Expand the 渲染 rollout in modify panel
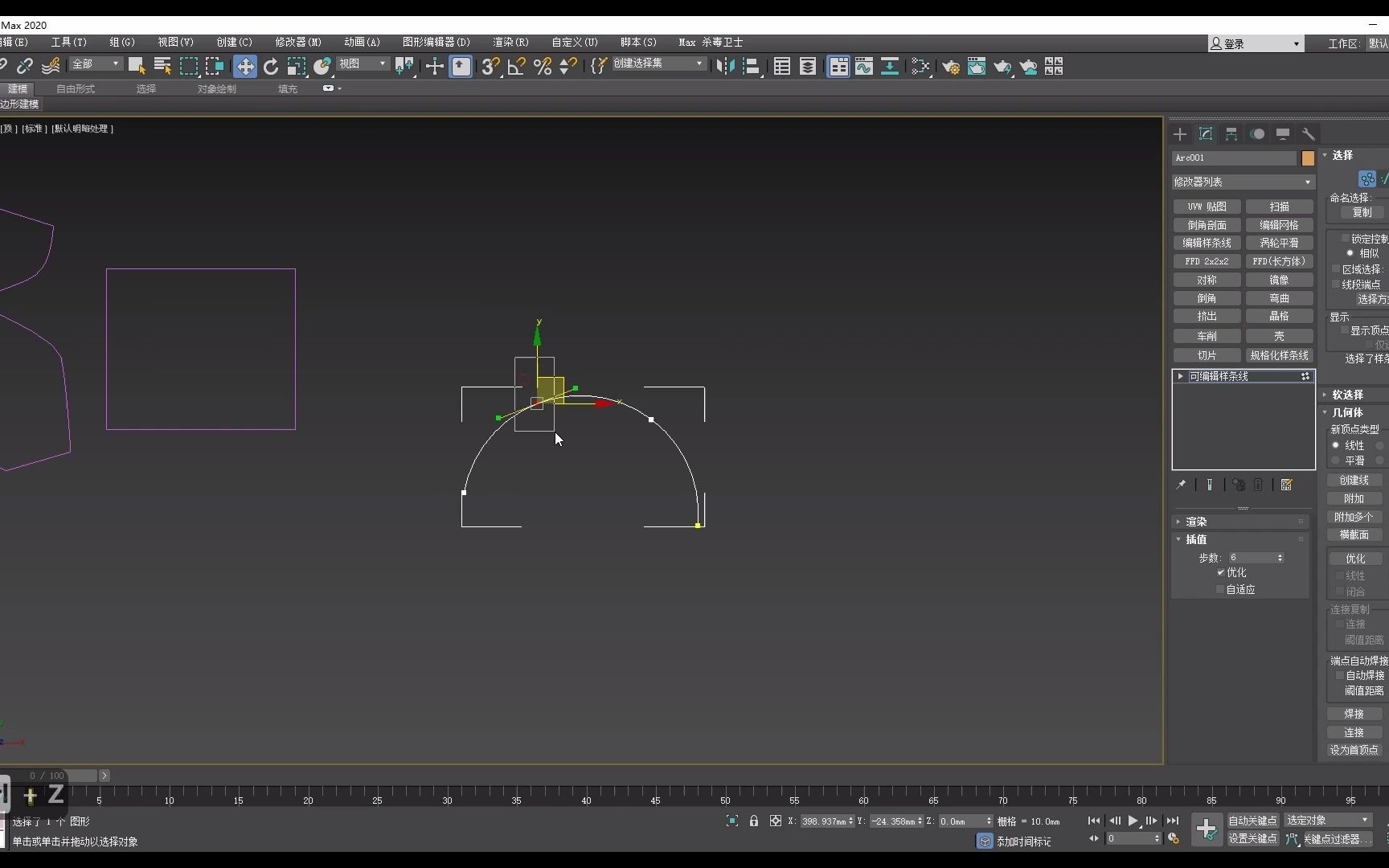Screen dimensions: 1389x868 coord(1197,521)
